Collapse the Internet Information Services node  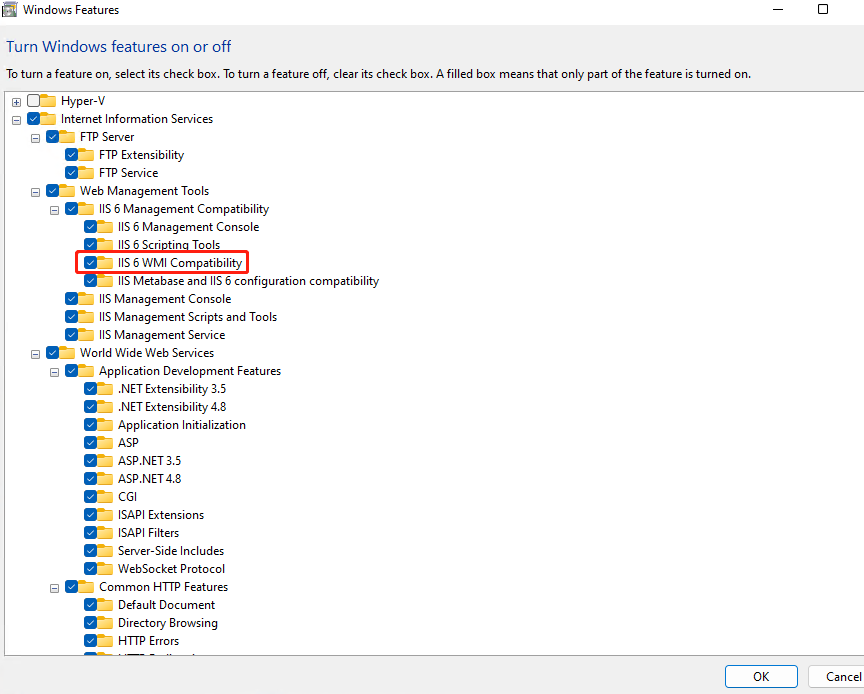[x=17, y=120]
